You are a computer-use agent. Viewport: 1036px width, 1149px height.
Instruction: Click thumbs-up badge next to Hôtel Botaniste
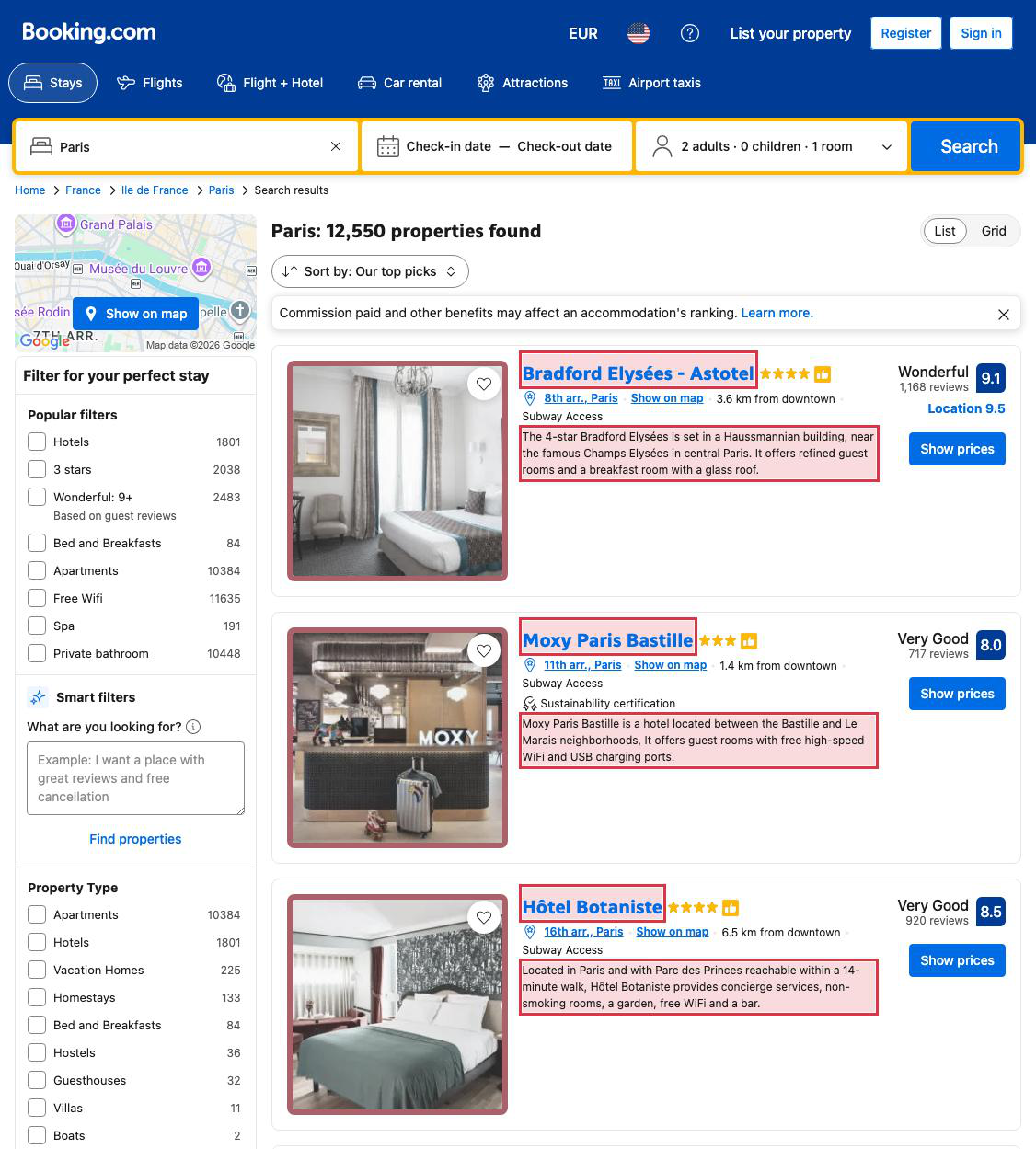[731, 908]
